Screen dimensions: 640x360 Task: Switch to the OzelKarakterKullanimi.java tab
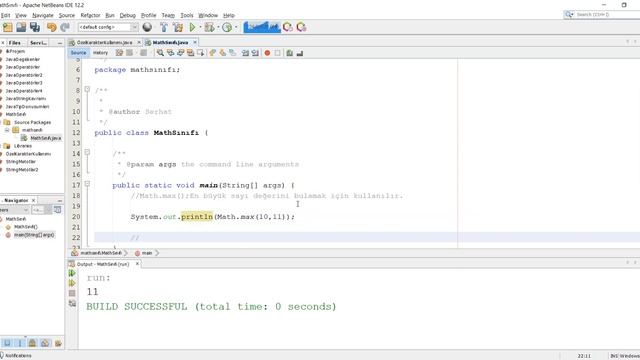click(x=104, y=42)
